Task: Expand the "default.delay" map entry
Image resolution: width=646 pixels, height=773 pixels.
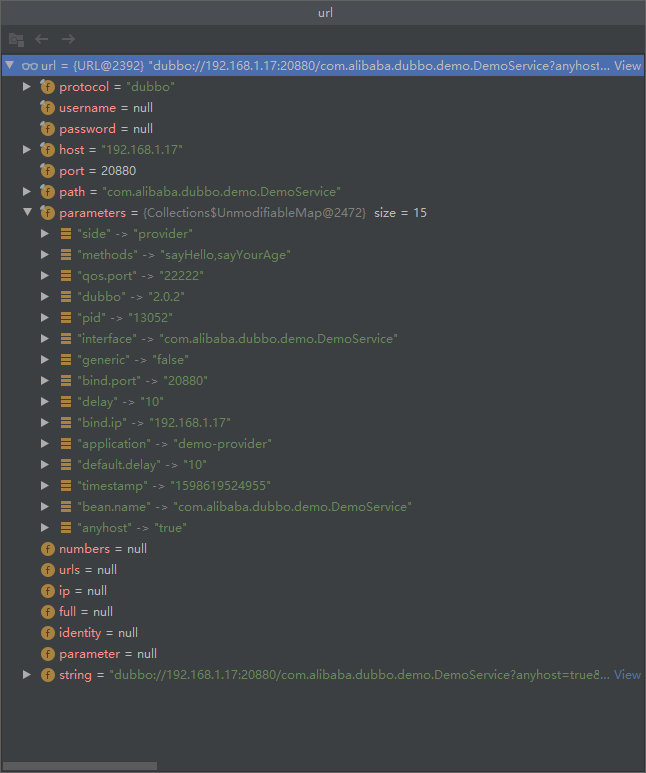Action: 45,464
